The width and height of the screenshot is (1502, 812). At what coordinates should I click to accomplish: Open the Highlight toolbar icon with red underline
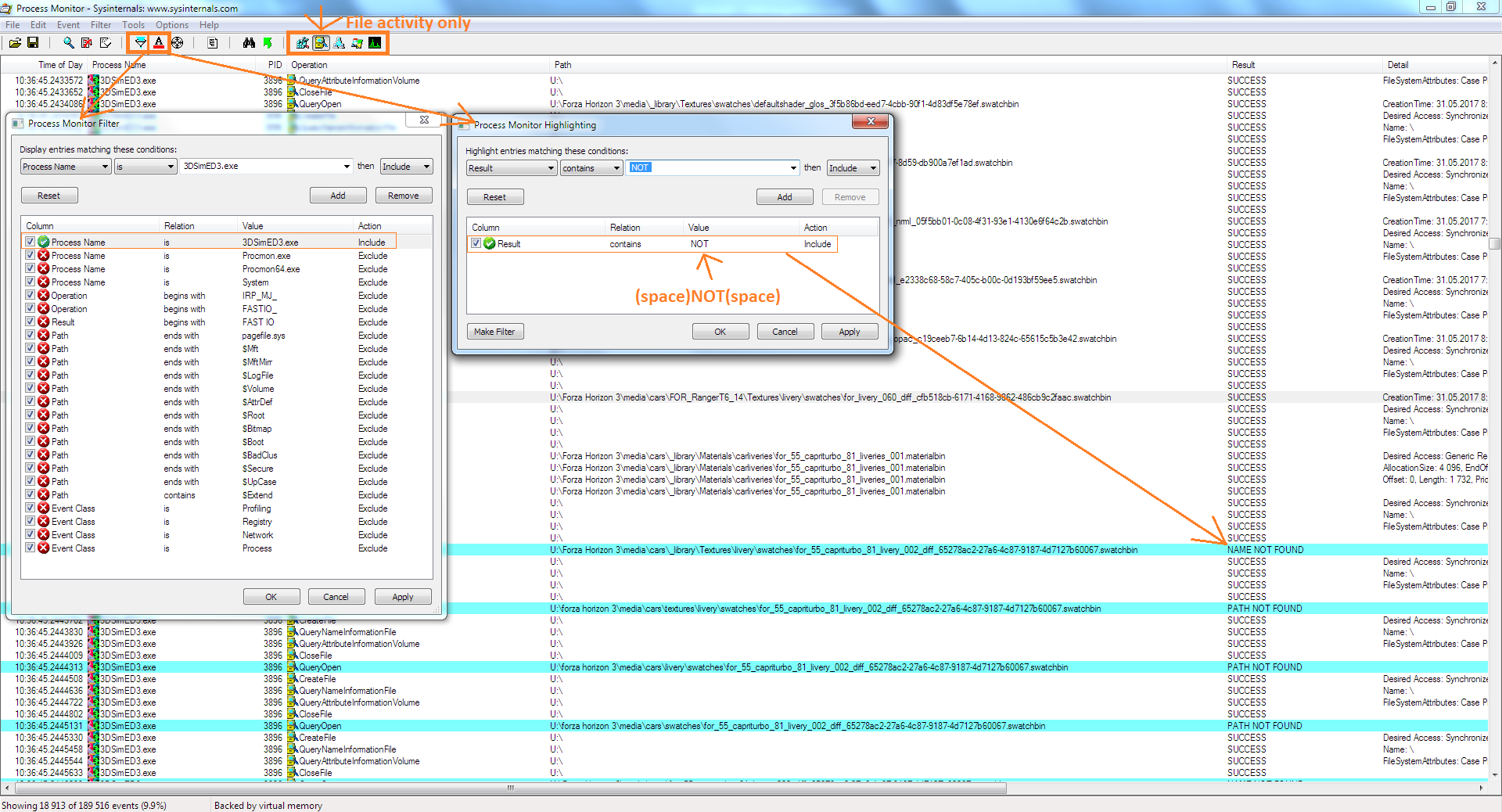(159, 43)
